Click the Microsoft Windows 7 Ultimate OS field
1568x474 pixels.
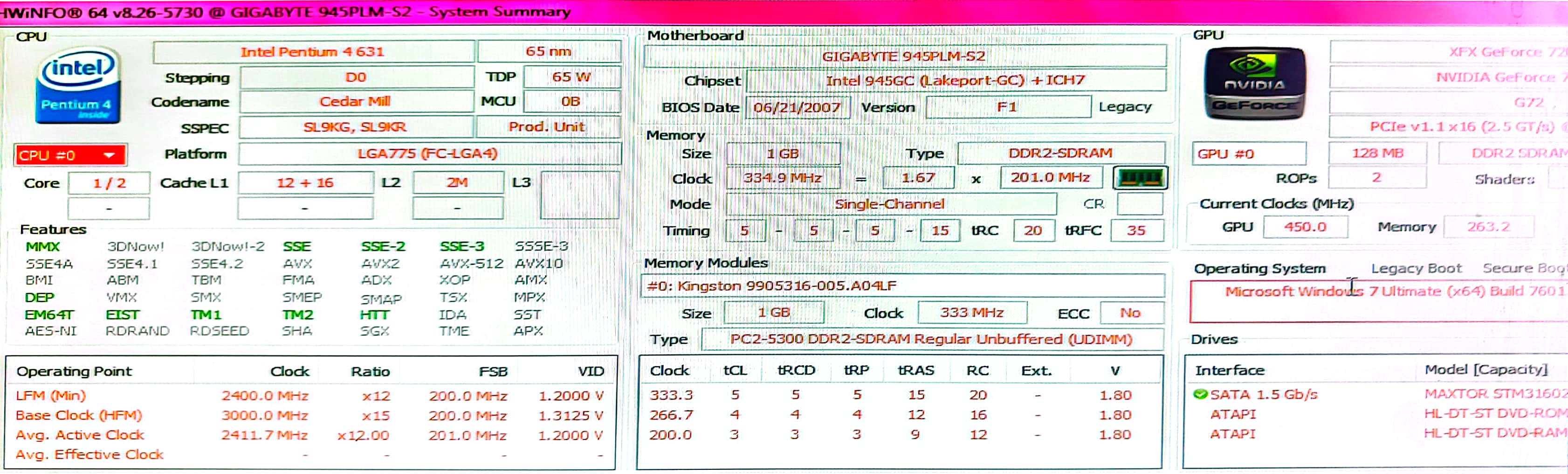(x=1379, y=301)
